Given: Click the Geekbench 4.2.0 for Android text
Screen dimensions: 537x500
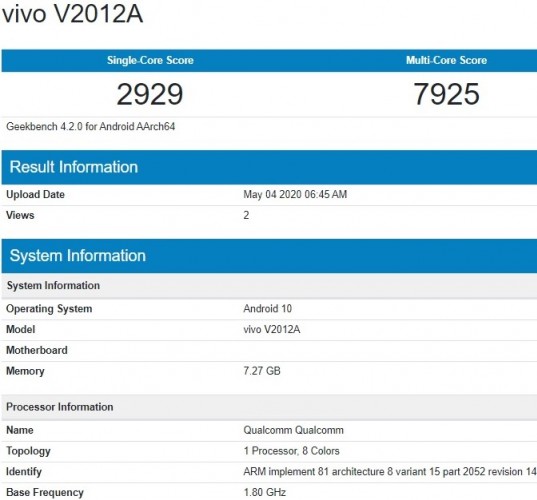Looking at the screenshot, I should [x=90, y=127].
